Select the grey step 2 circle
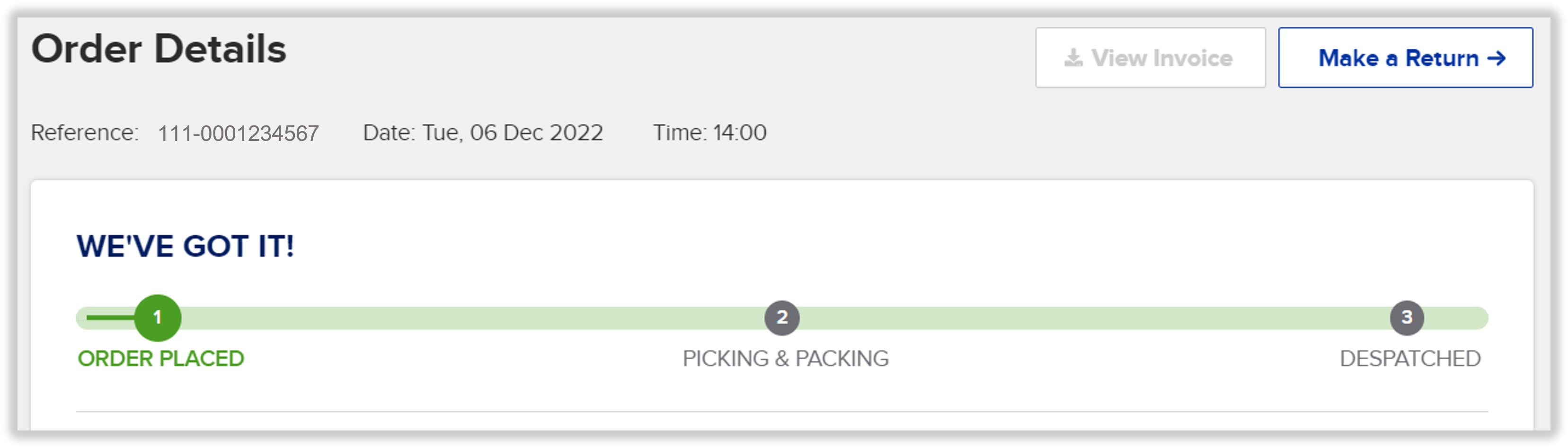Image resolution: width=1568 pixels, height=448 pixels. pyautogui.click(x=781, y=318)
